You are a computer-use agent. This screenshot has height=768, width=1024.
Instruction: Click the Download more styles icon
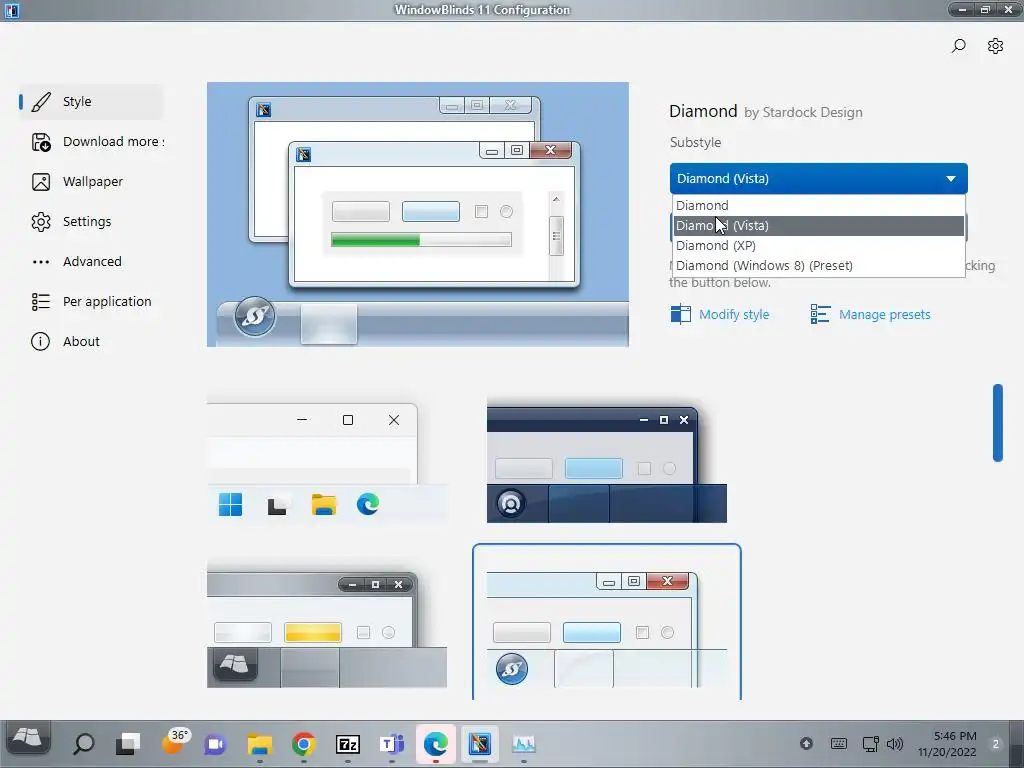(40, 142)
